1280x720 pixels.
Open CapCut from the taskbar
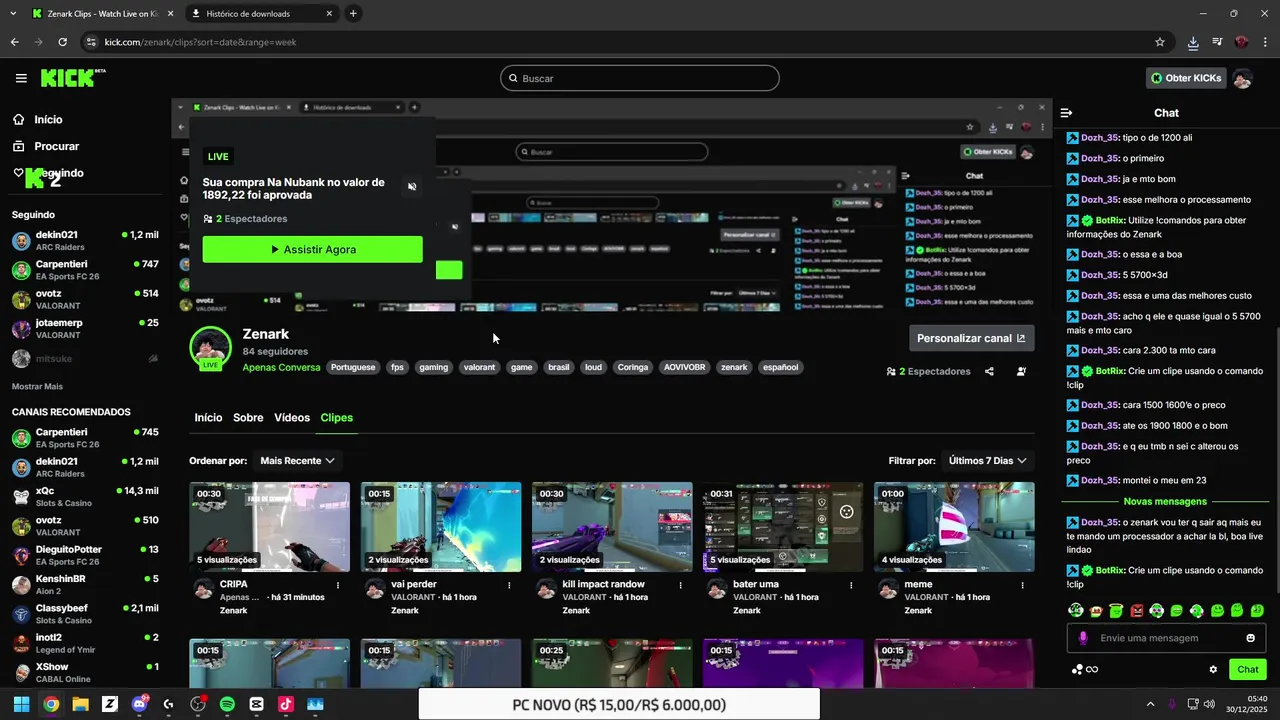click(256, 704)
